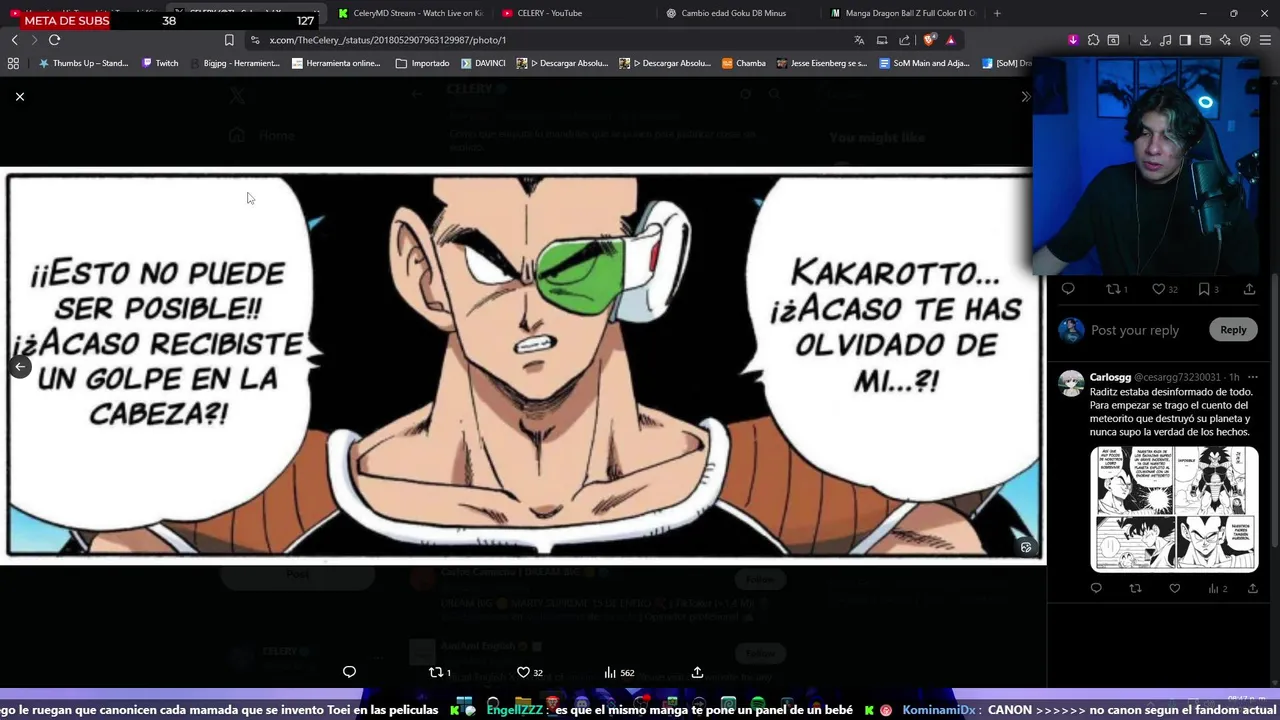Reload the current page

pos(54,40)
